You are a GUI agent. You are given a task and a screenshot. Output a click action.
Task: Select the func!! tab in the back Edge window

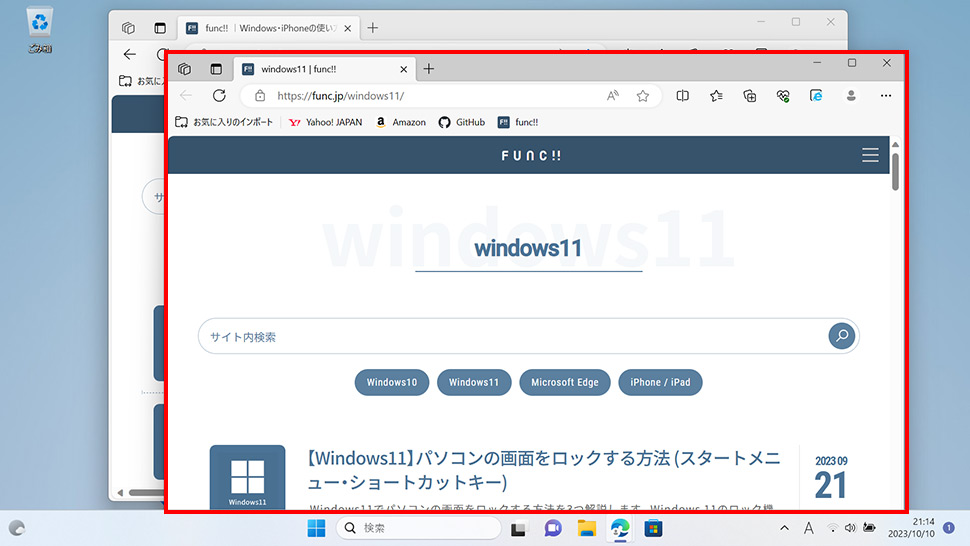(x=269, y=28)
